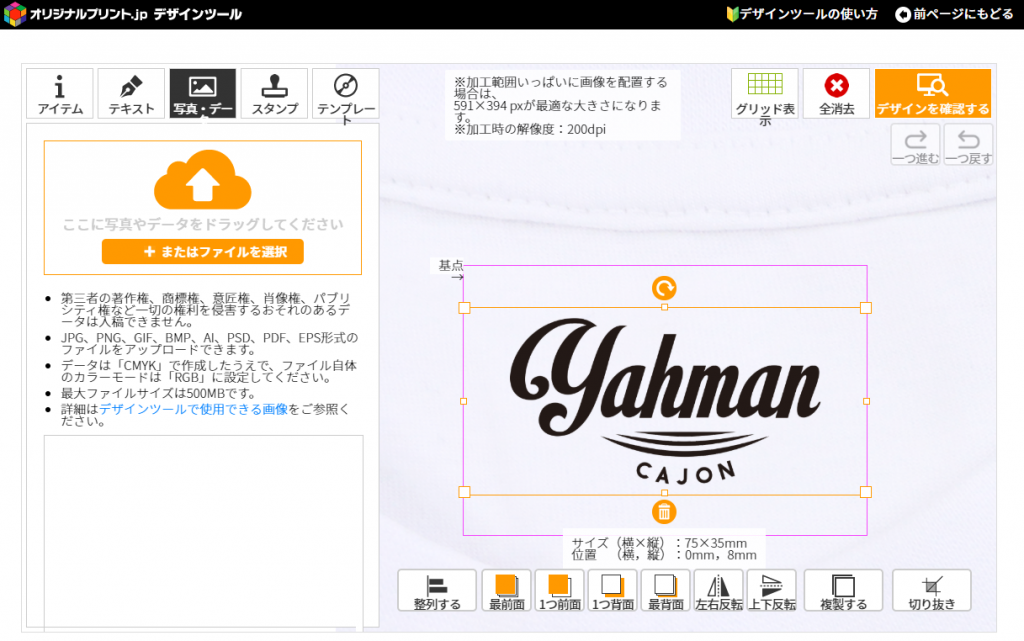
Task: Open the テンプレート tab
Action: pyautogui.click(x=345, y=93)
